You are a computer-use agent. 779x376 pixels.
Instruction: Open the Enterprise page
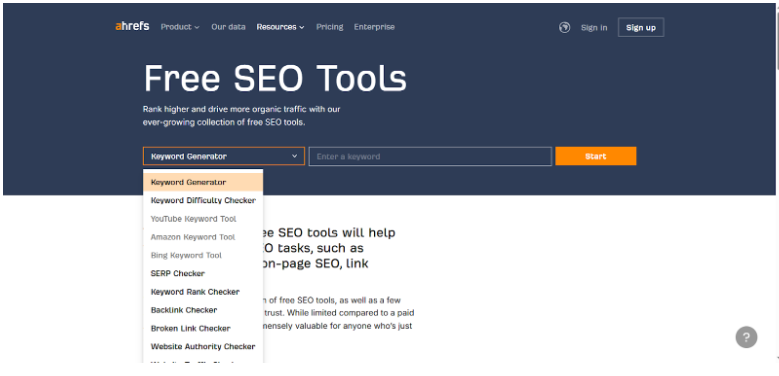coord(374,27)
